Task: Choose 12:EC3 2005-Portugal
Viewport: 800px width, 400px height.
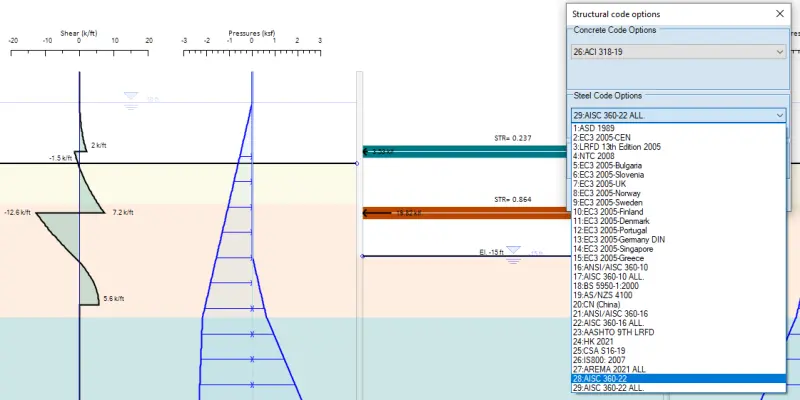Action: [678, 231]
